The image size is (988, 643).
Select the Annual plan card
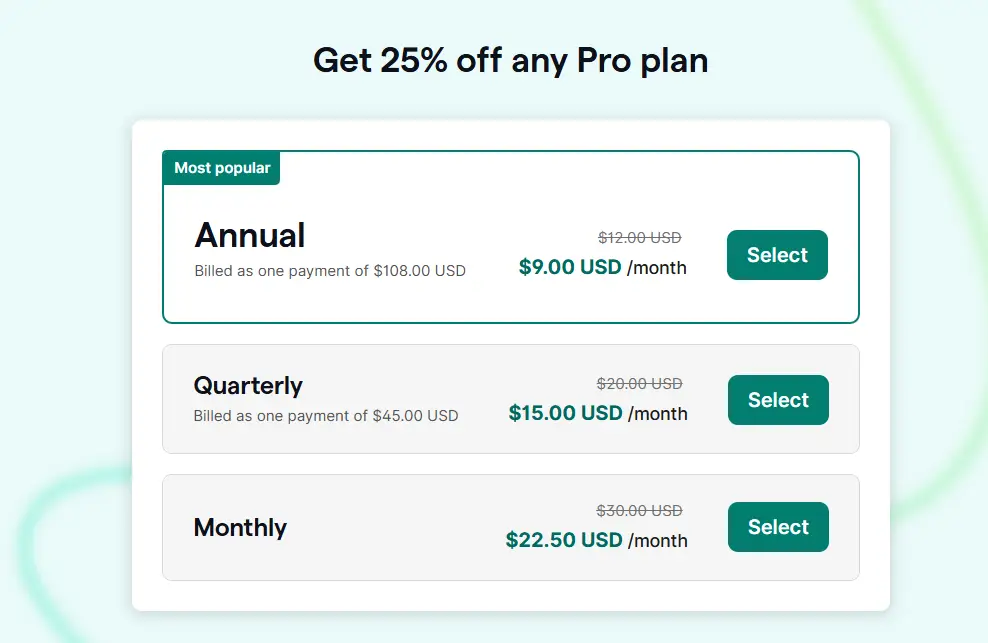(x=510, y=235)
